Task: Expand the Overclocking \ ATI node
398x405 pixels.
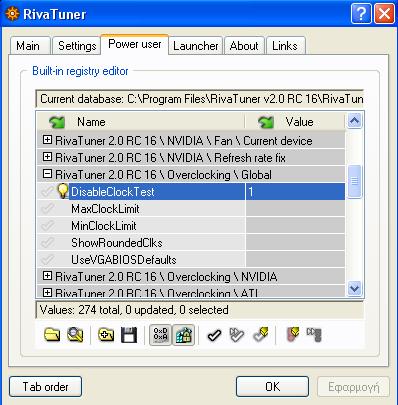Action: (47, 292)
